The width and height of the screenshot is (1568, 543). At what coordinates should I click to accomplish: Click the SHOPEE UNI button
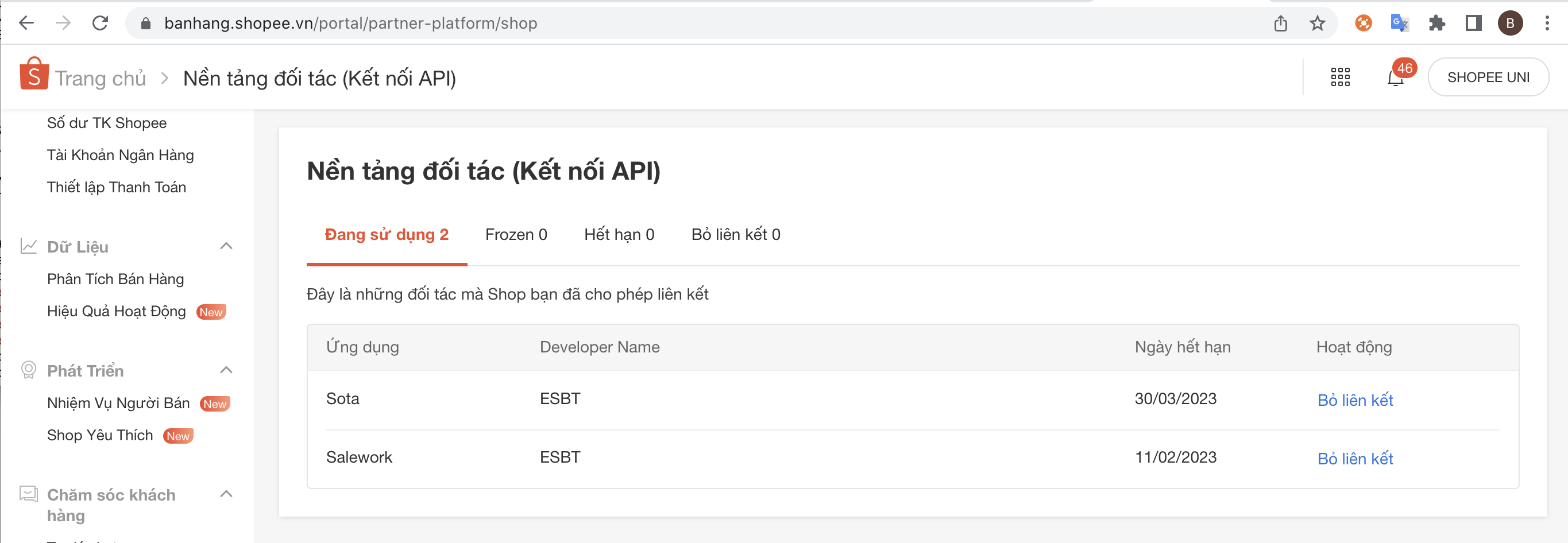tap(1488, 78)
